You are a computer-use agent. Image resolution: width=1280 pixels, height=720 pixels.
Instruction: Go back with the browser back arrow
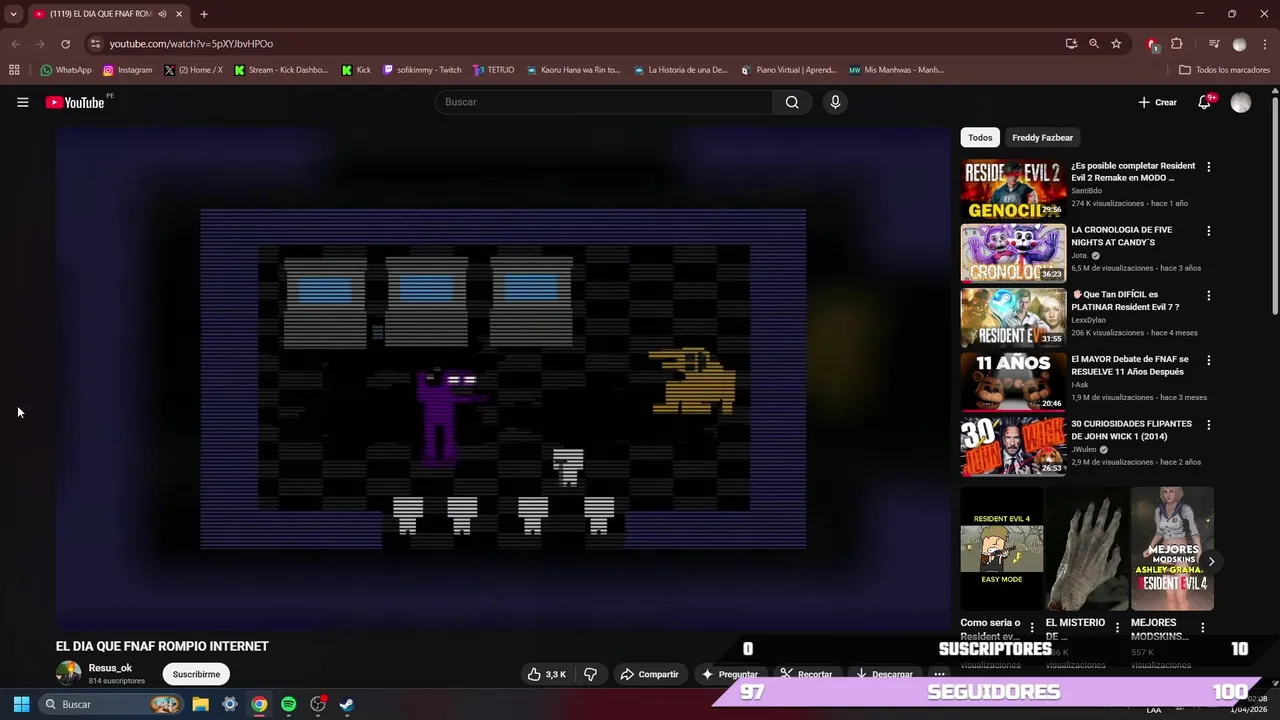point(15,44)
